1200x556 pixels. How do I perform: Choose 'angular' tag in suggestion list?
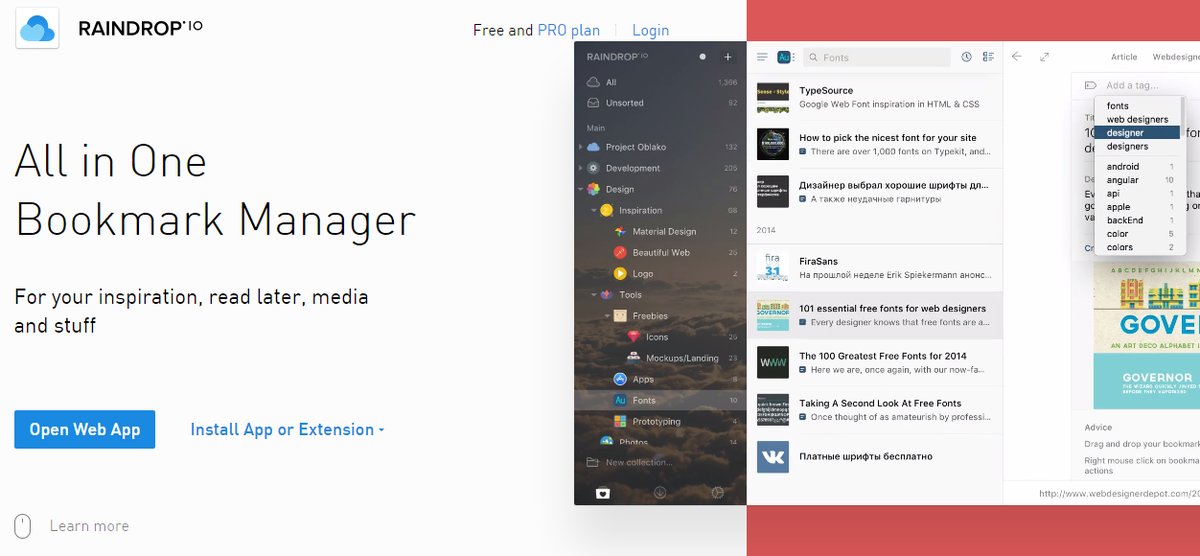pos(1123,180)
